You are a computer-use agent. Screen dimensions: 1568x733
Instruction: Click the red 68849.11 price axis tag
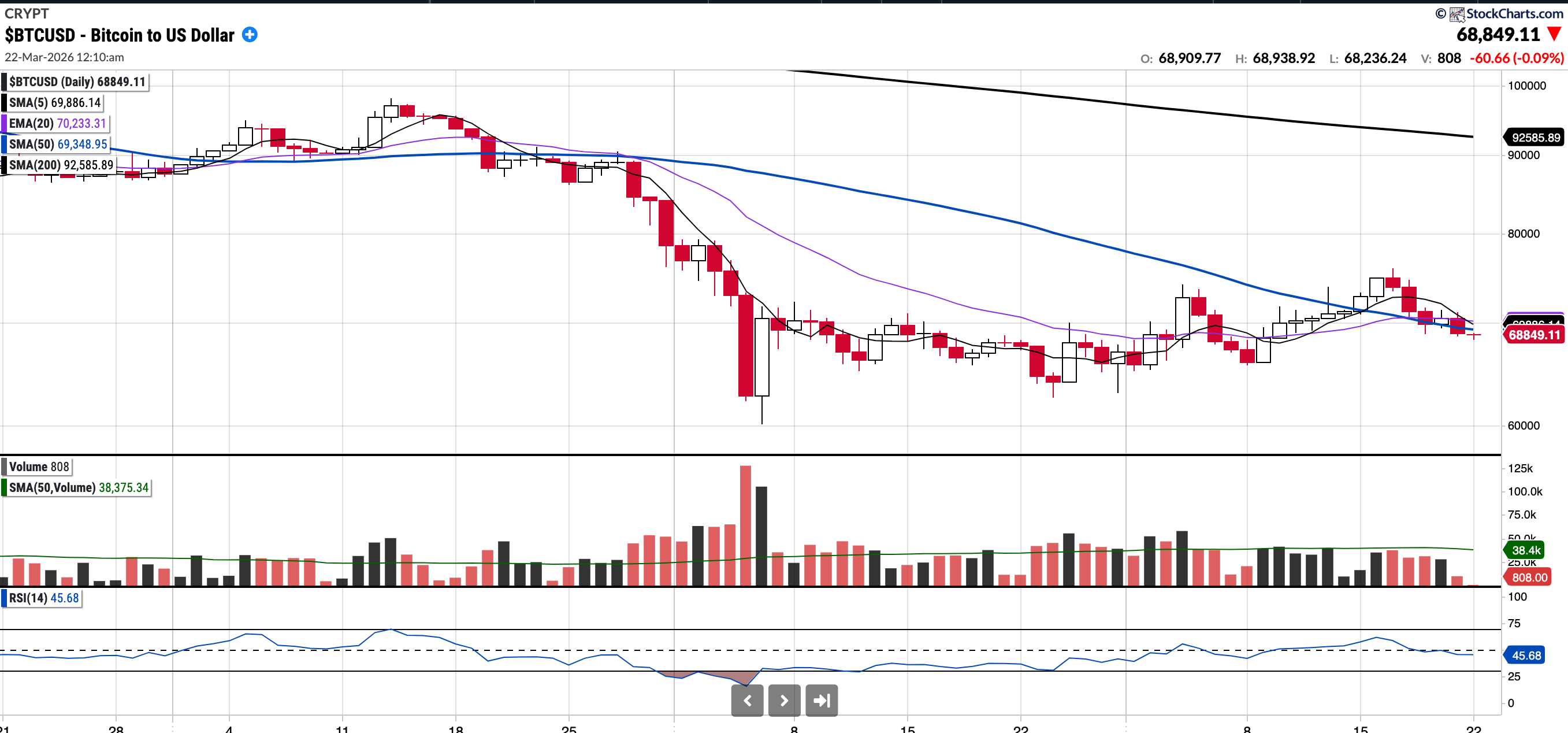[x=1534, y=335]
